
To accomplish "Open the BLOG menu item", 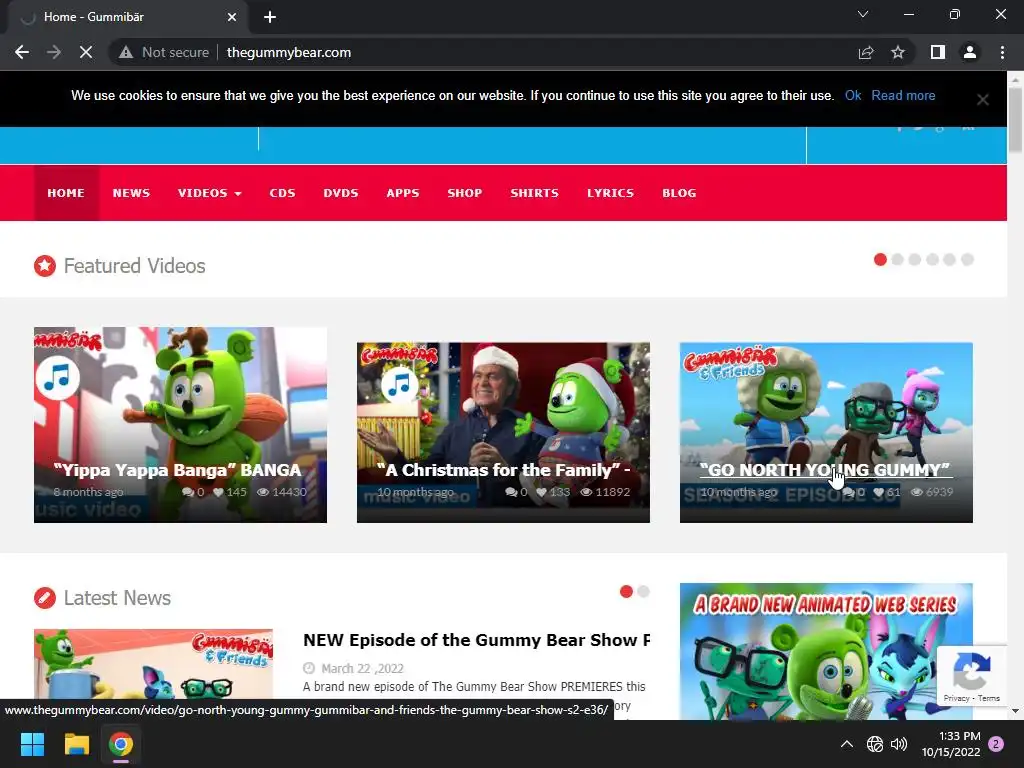I will 679,193.
